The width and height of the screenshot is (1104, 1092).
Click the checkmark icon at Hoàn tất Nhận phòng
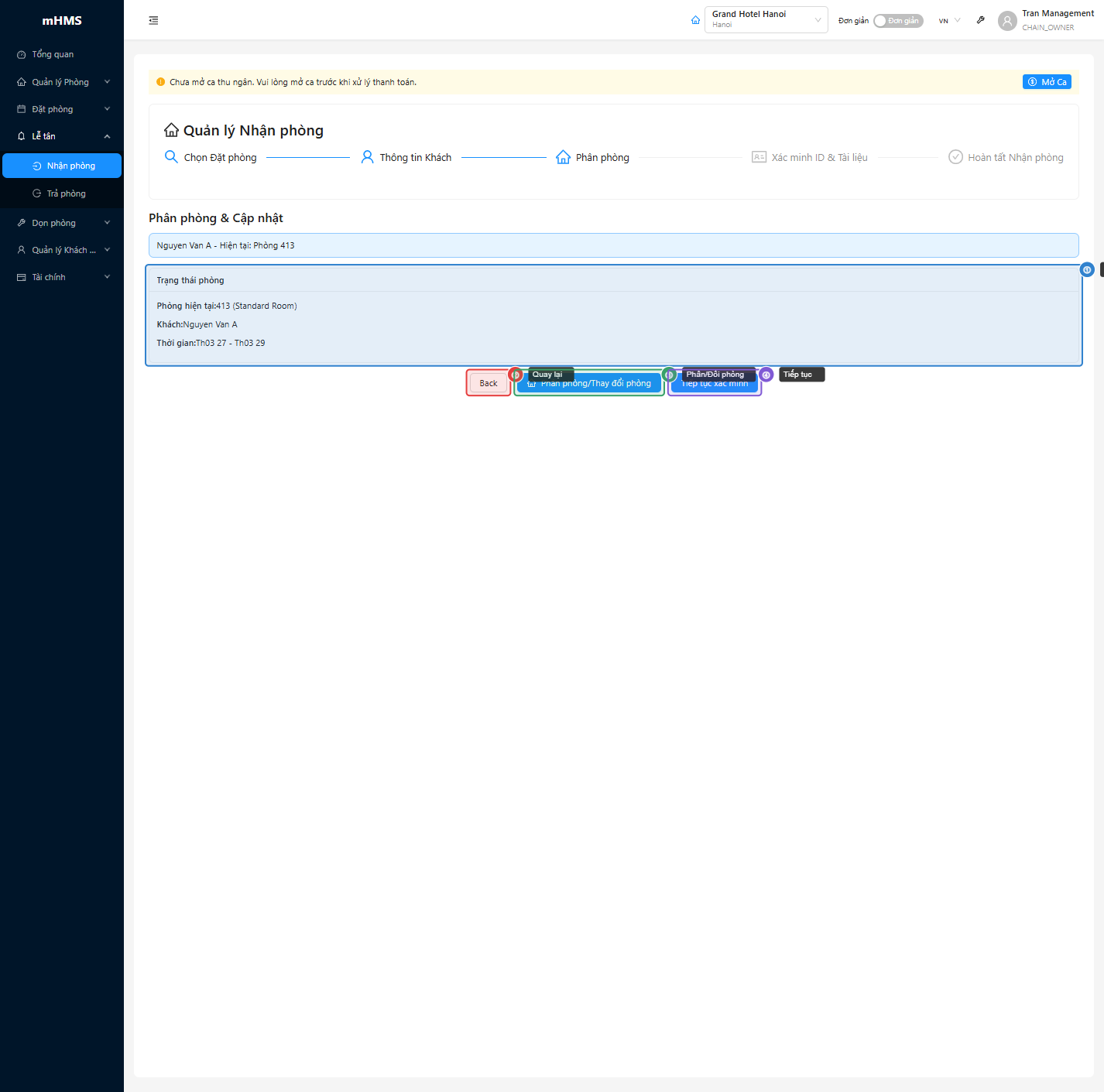pos(955,157)
